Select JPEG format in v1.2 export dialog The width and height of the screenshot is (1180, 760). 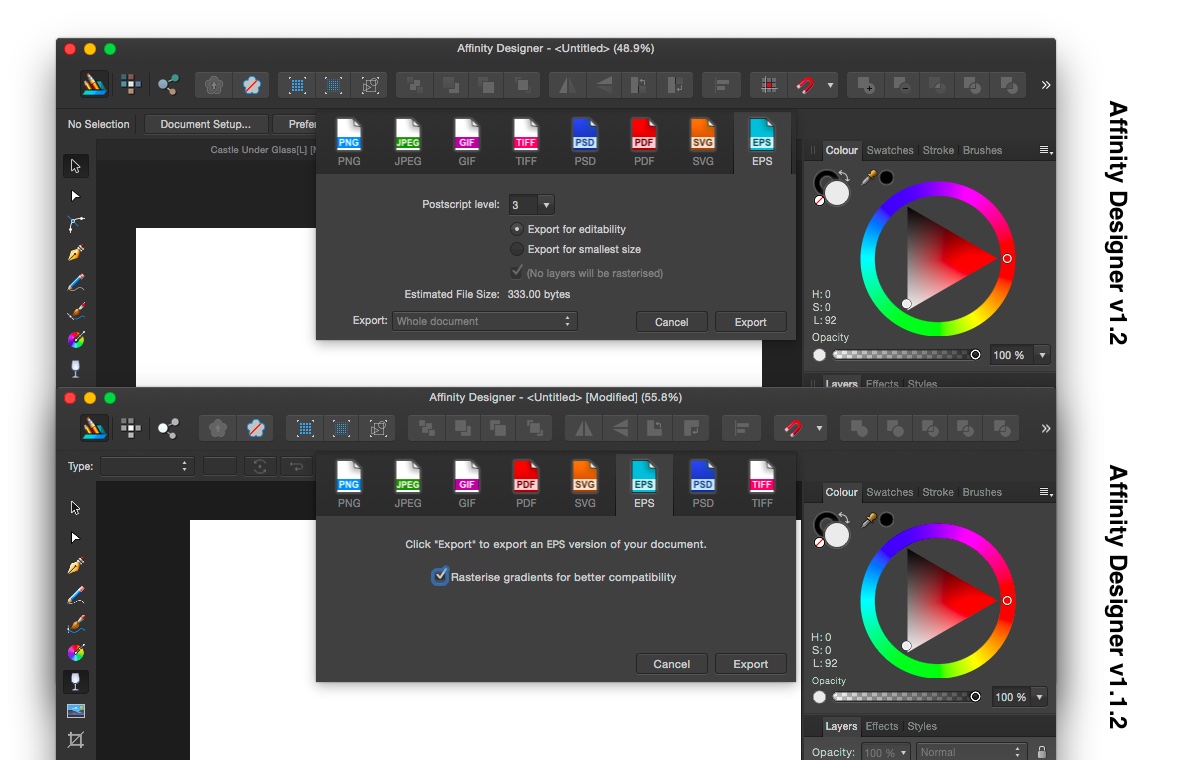tap(408, 142)
